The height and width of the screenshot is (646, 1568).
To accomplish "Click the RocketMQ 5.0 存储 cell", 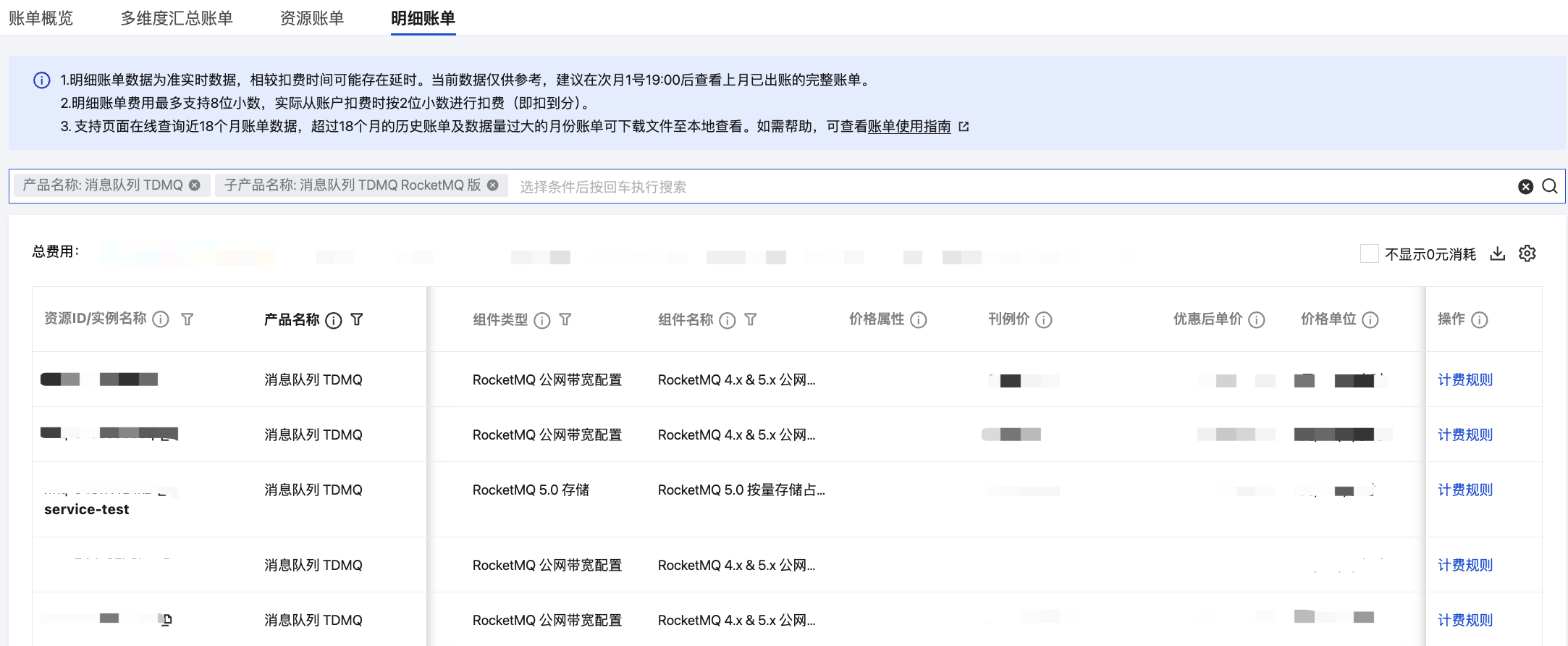I will pos(531,490).
